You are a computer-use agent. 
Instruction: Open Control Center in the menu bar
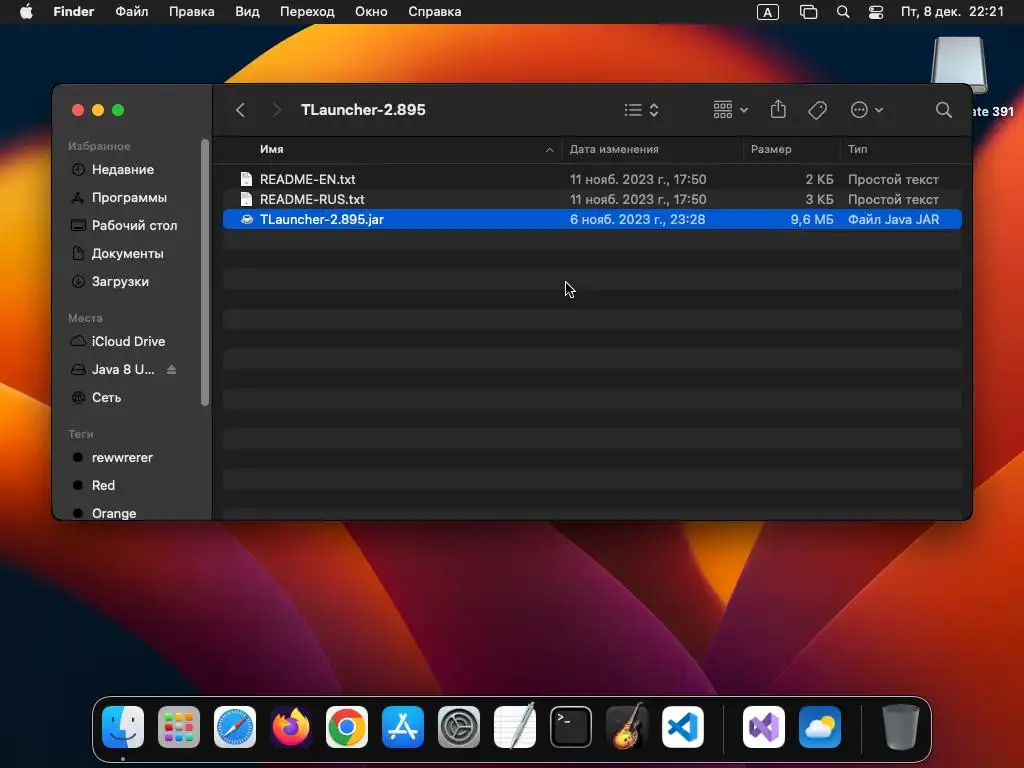point(876,12)
